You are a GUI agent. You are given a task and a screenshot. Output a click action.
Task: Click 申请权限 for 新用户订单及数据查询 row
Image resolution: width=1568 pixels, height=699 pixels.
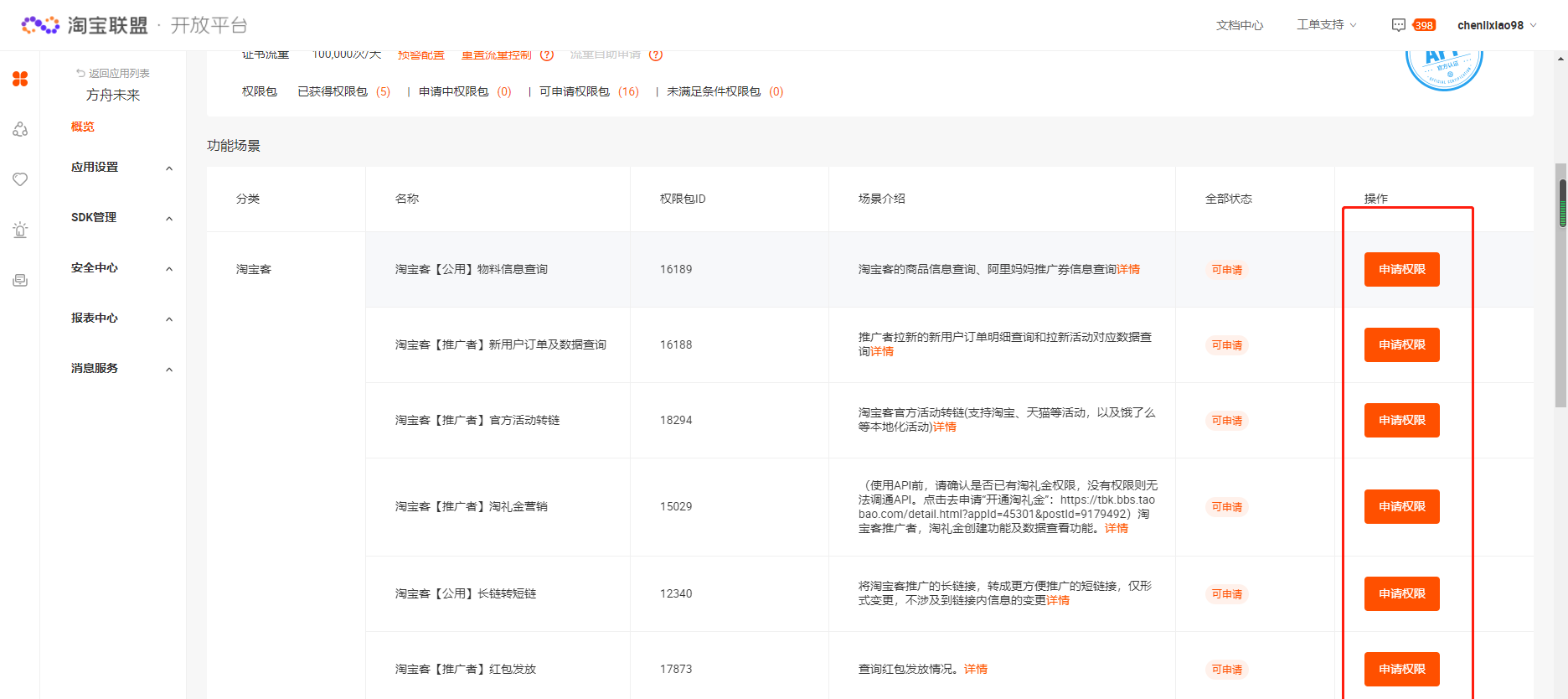click(x=1402, y=344)
